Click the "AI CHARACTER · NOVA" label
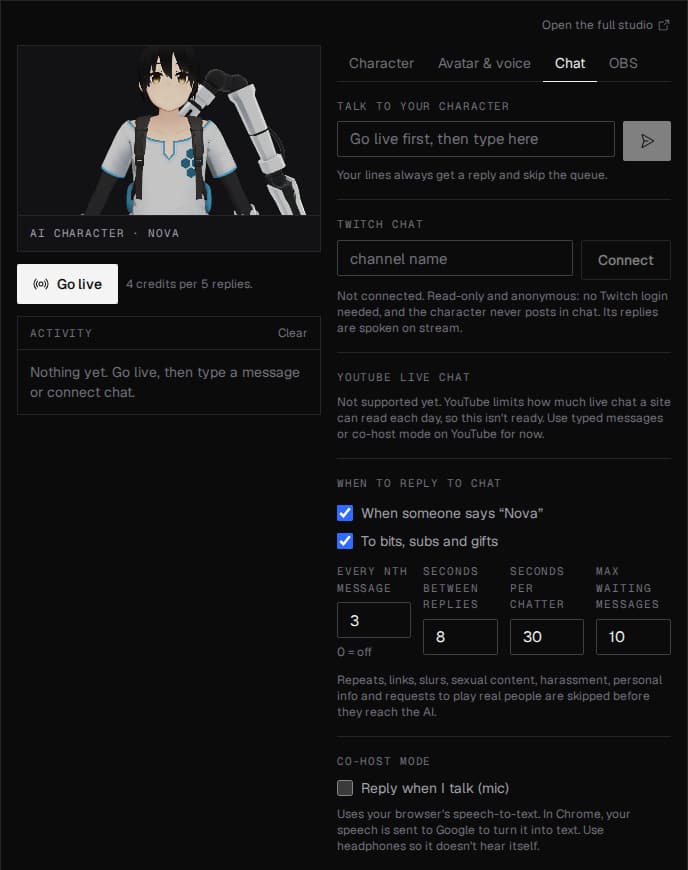This screenshot has height=870, width=688. [104, 233]
